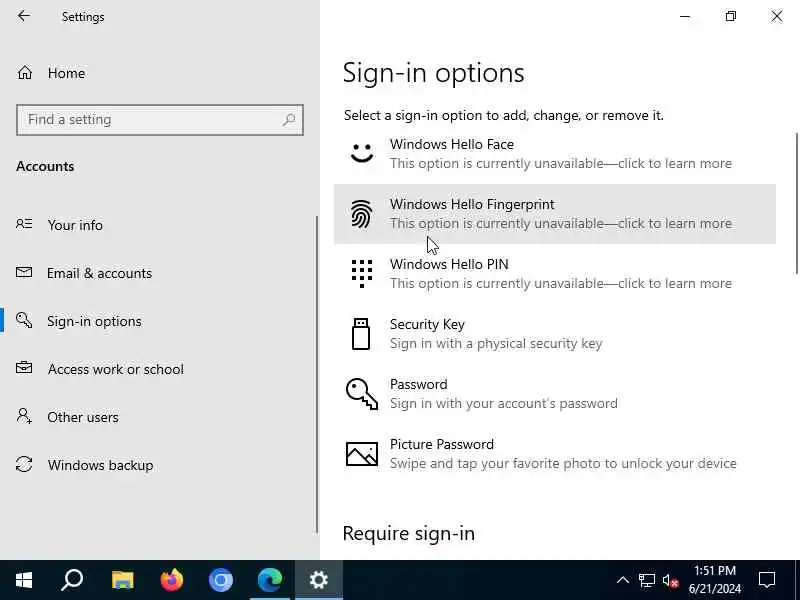Click the Access work or school briefcase icon
The width and height of the screenshot is (800, 600).
[x=24, y=368]
